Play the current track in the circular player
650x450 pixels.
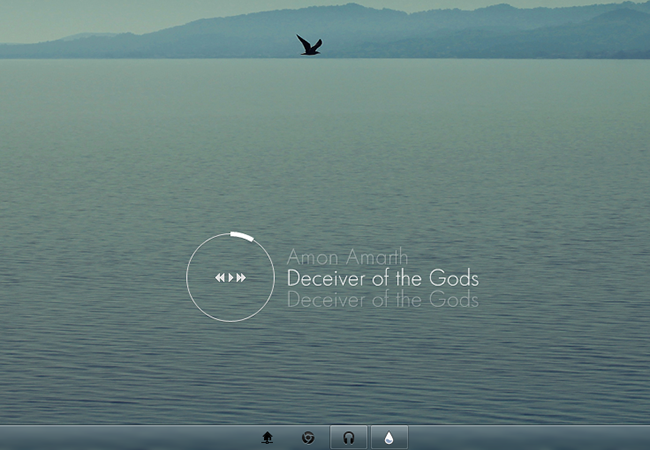click(x=231, y=278)
